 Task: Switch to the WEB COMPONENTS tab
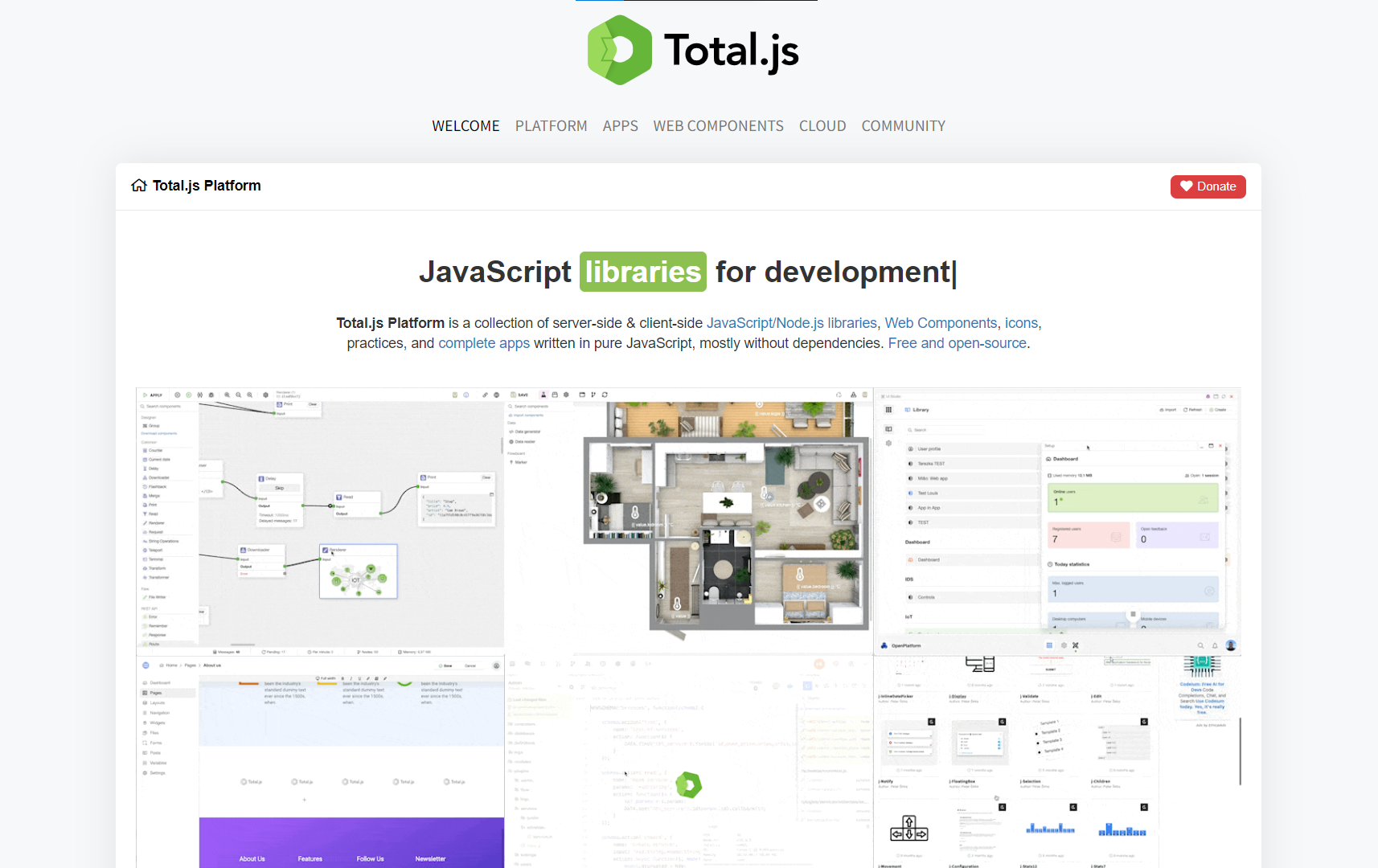coord(718,125)
